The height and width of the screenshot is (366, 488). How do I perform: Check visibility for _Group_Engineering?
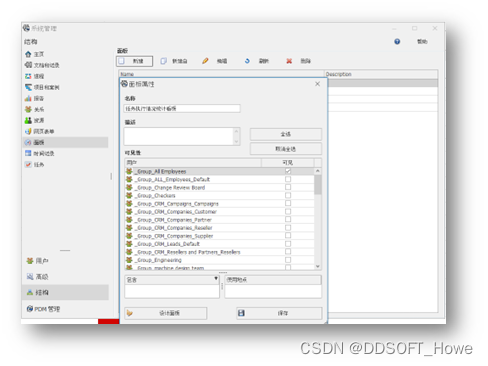(288, 260)
